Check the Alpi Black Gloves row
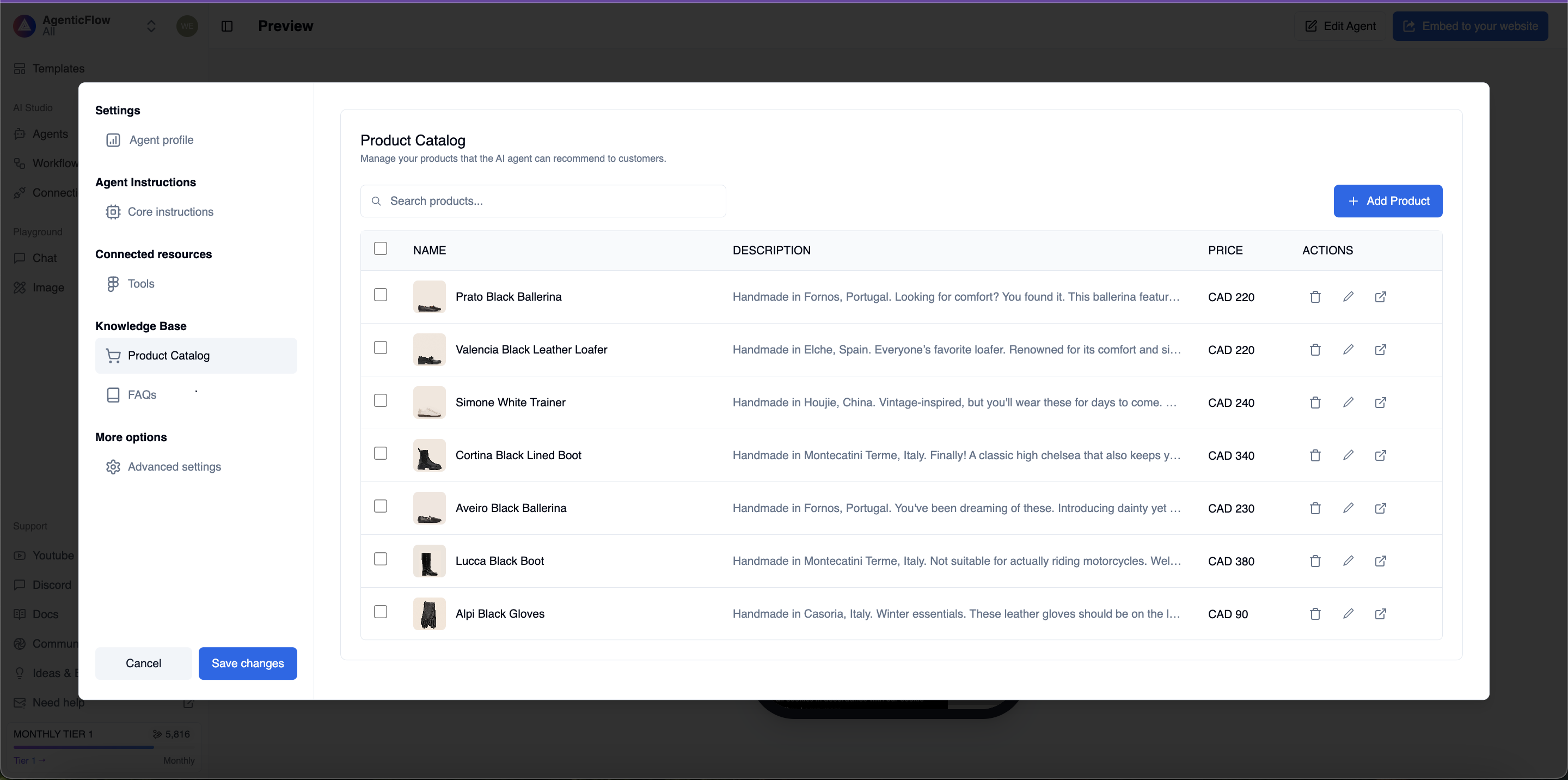The height and width of the screenshot is (780, 1568). pyautogui.click(x=381, y=612)
